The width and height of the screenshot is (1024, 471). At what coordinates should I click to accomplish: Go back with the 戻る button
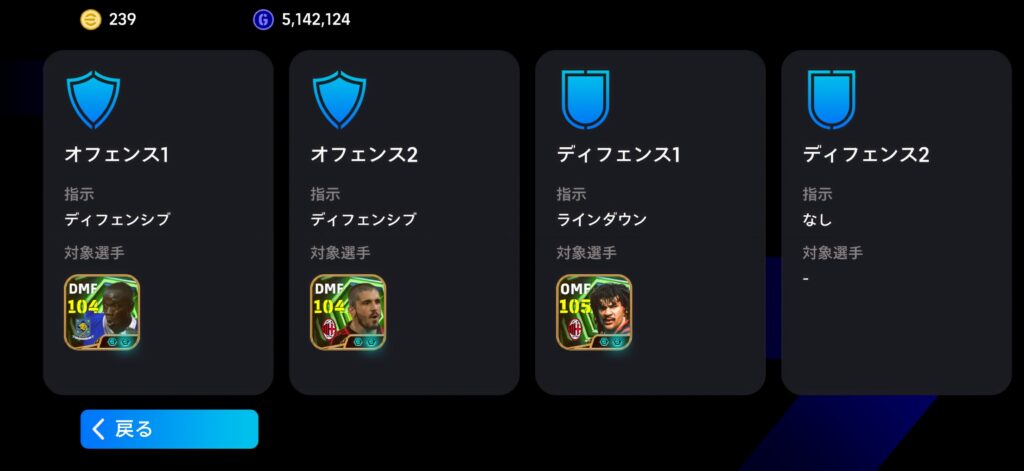point(169,429)
